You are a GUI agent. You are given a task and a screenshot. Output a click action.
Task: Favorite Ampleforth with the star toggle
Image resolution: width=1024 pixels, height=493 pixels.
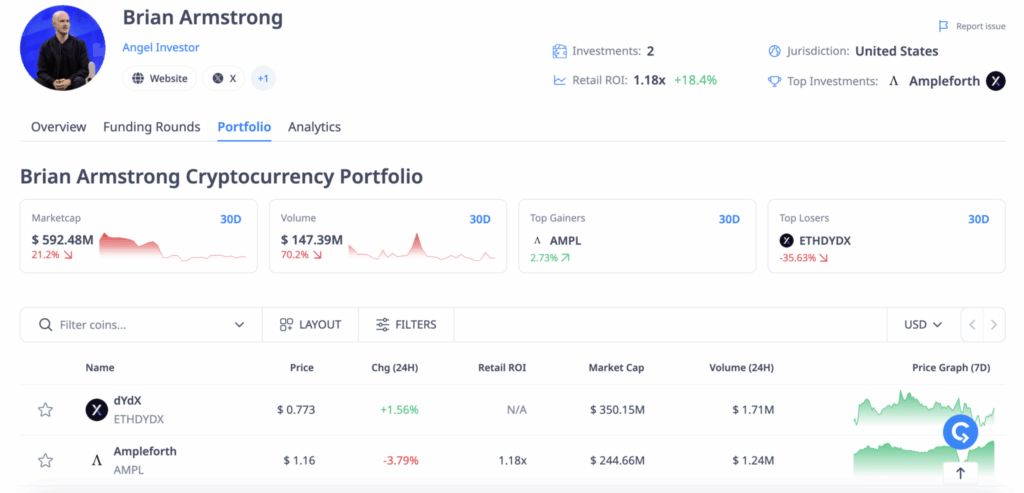[45, 461]
